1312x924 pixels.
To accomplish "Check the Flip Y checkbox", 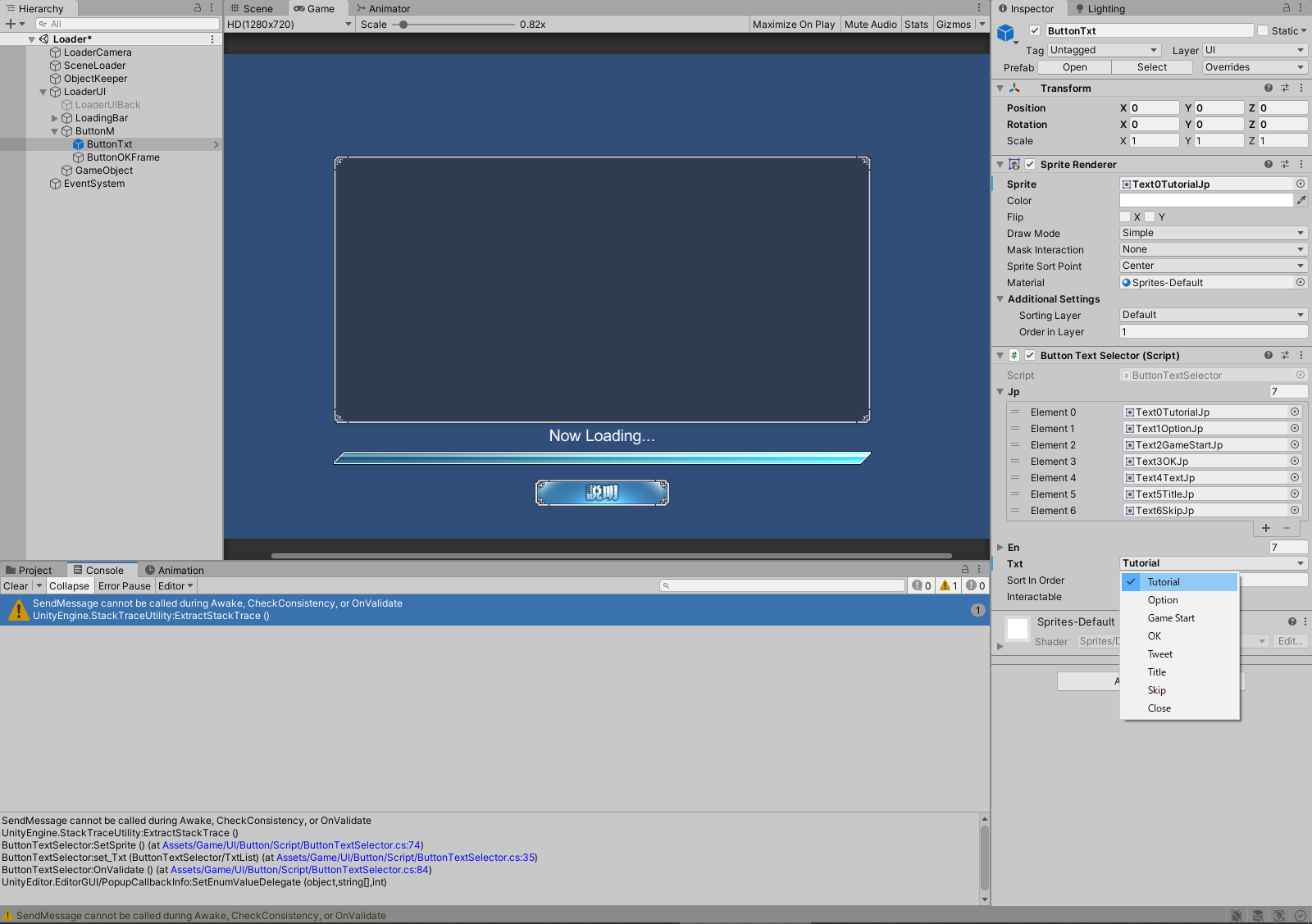I will 1150,216.
